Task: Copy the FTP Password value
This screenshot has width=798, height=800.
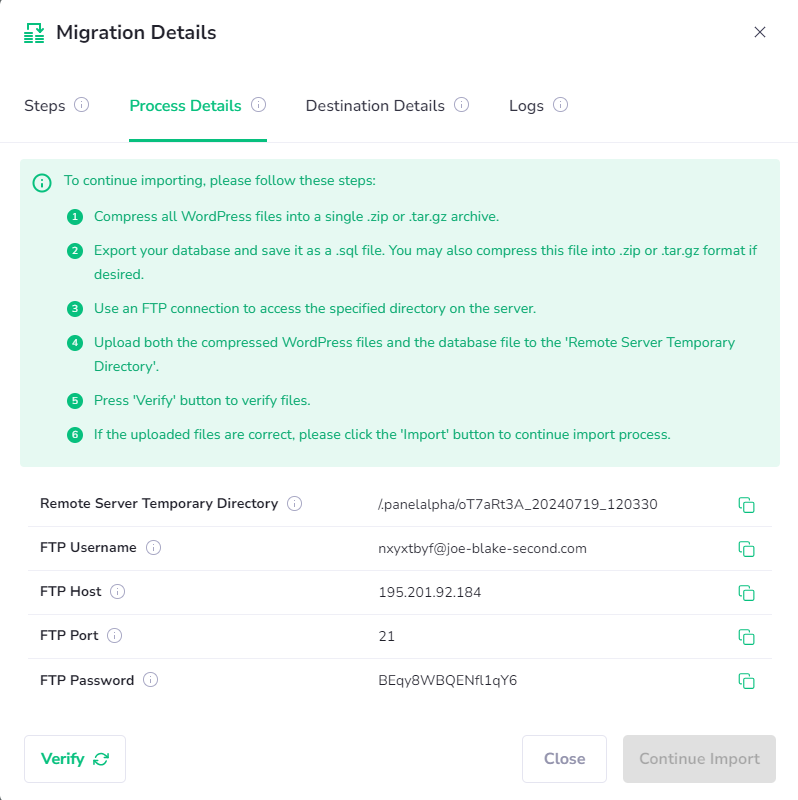Action: (746, 680)
